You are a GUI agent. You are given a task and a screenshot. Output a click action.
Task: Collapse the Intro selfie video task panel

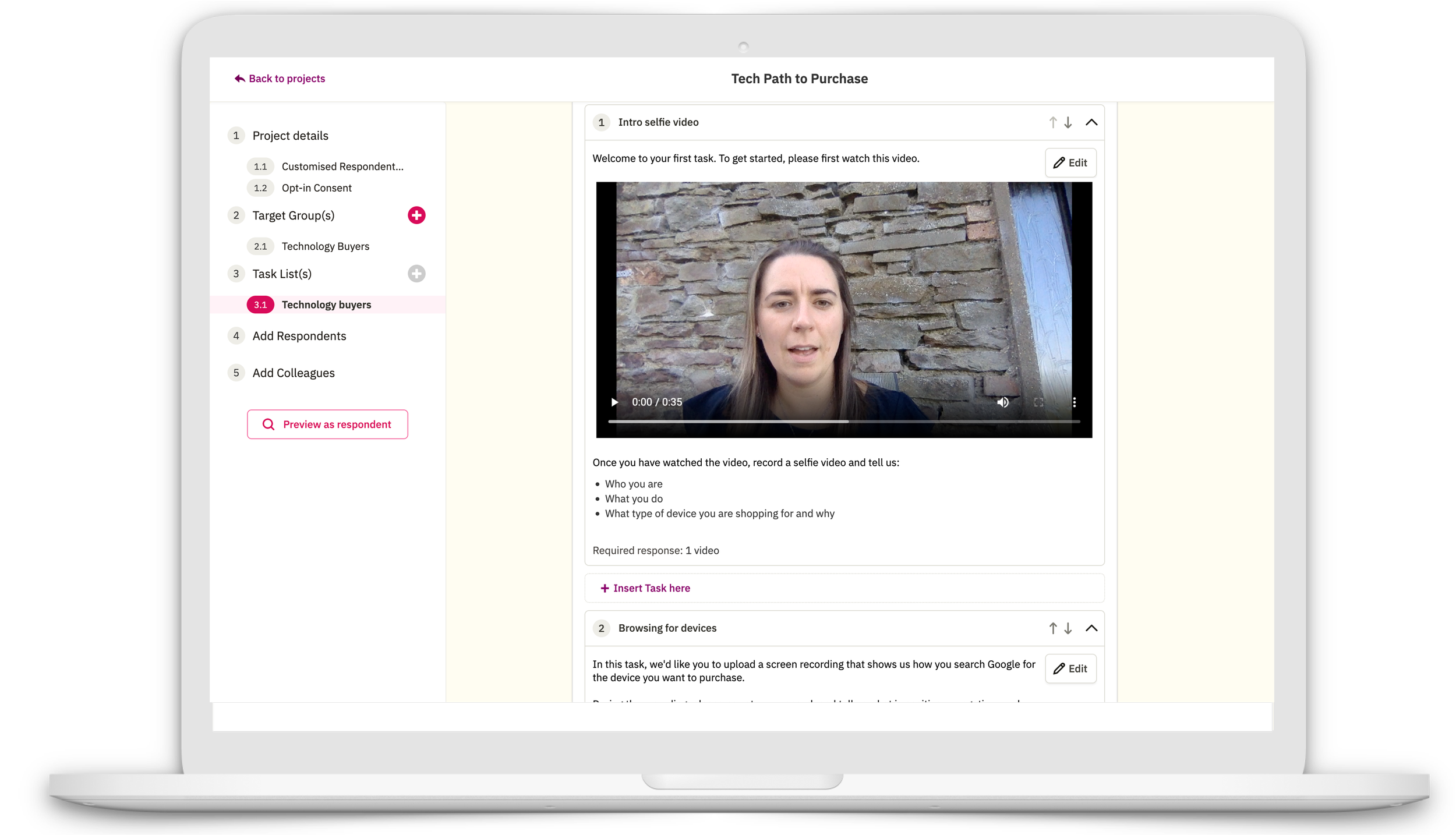(1092, 122)
